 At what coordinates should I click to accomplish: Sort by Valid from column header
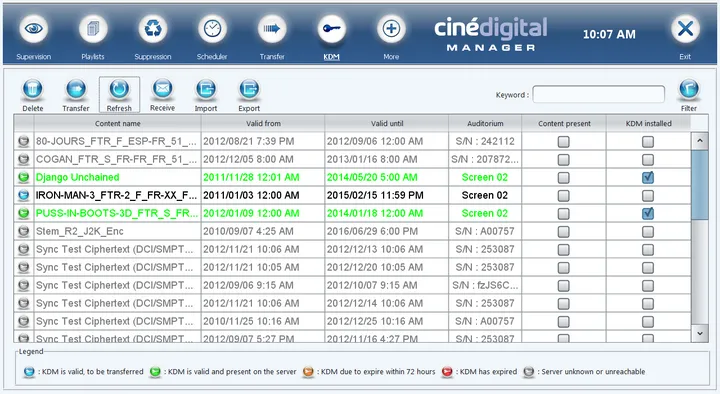coord(263,123)
